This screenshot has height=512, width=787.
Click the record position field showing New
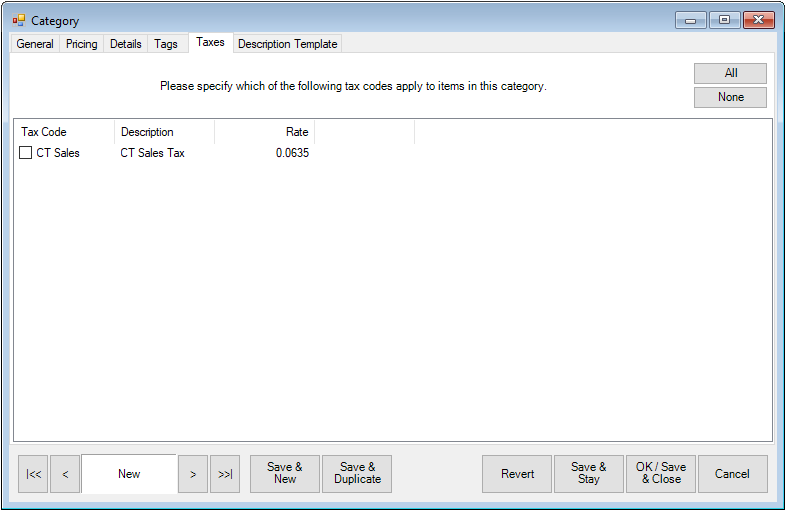(x=129, y=474)
